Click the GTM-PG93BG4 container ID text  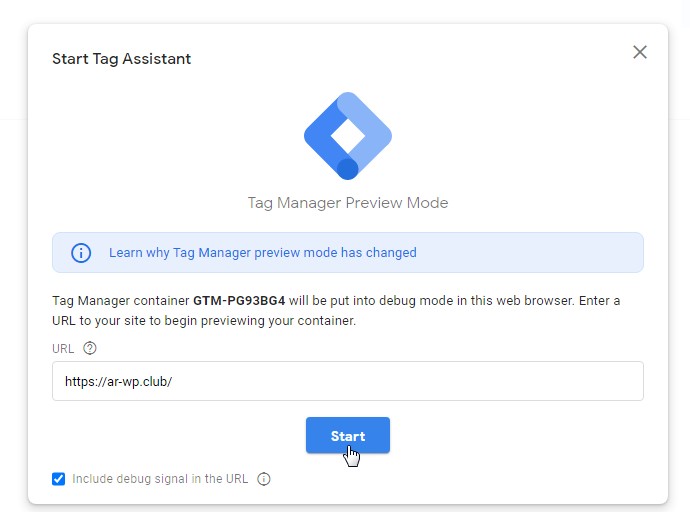(238, 301)
